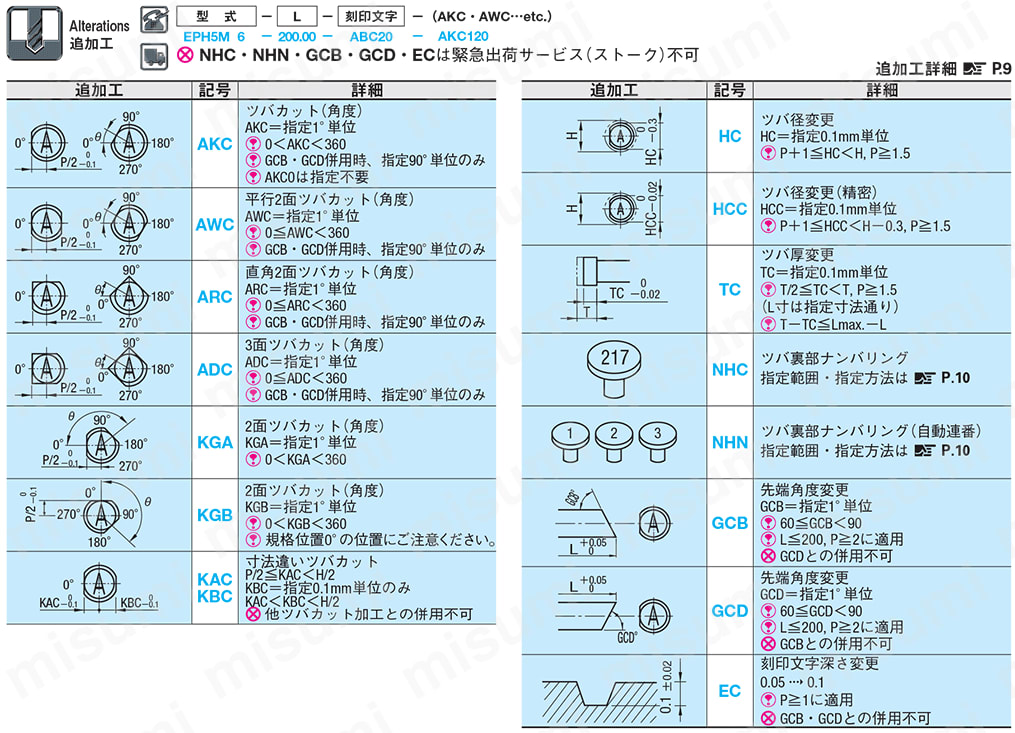
Task: Click the 刻印文字深さ変更 detail text
Action: pos(820,664)
